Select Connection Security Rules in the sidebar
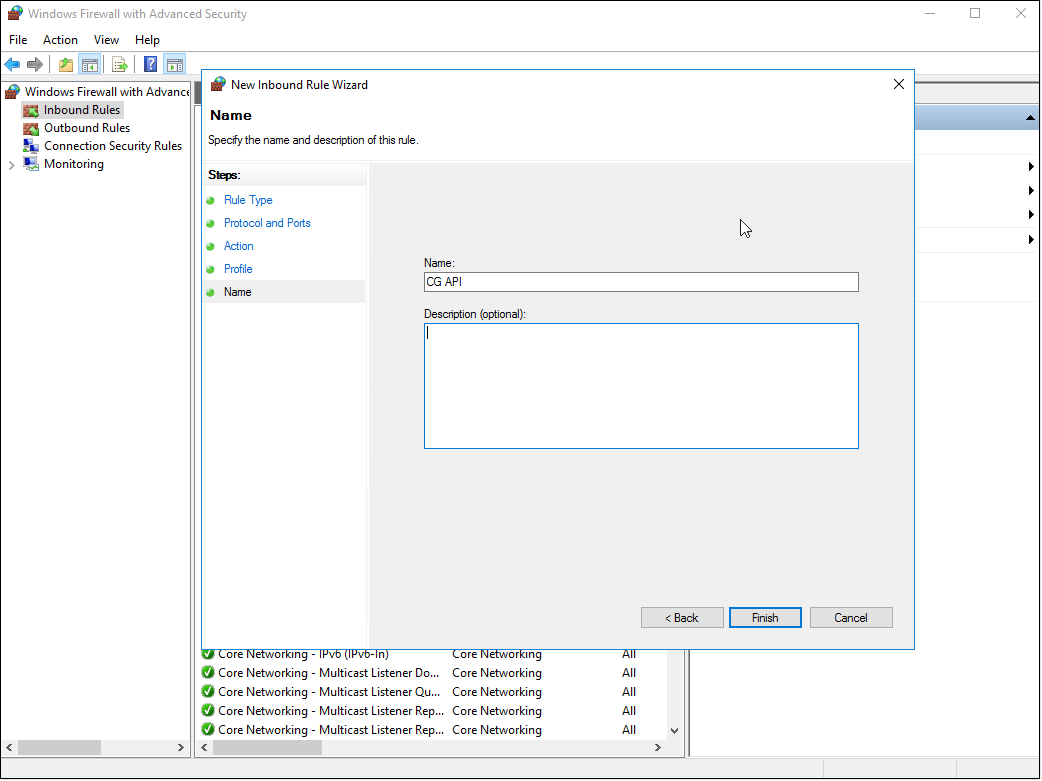This screenshot has height=781, width=1042. pos(112,145)
